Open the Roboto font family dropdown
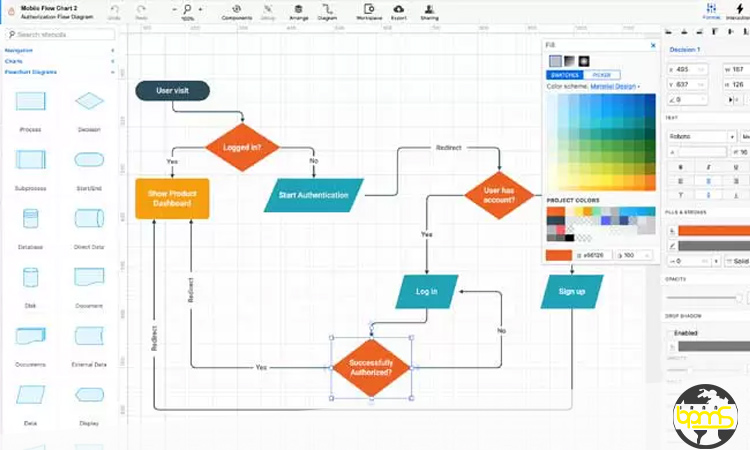This screenshot has height=450, width=750. (701, 136)
